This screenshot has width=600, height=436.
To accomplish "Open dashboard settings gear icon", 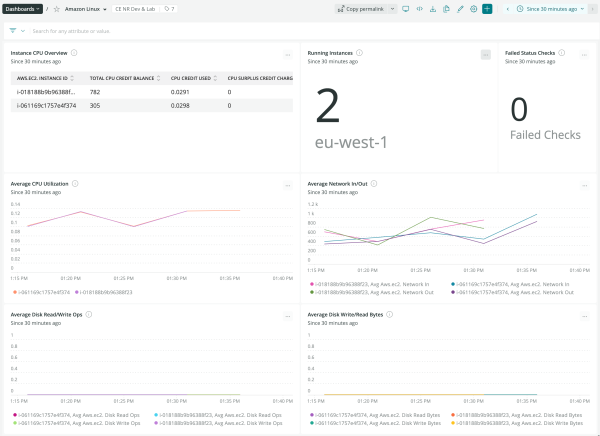I will click(x=472, y=8).
